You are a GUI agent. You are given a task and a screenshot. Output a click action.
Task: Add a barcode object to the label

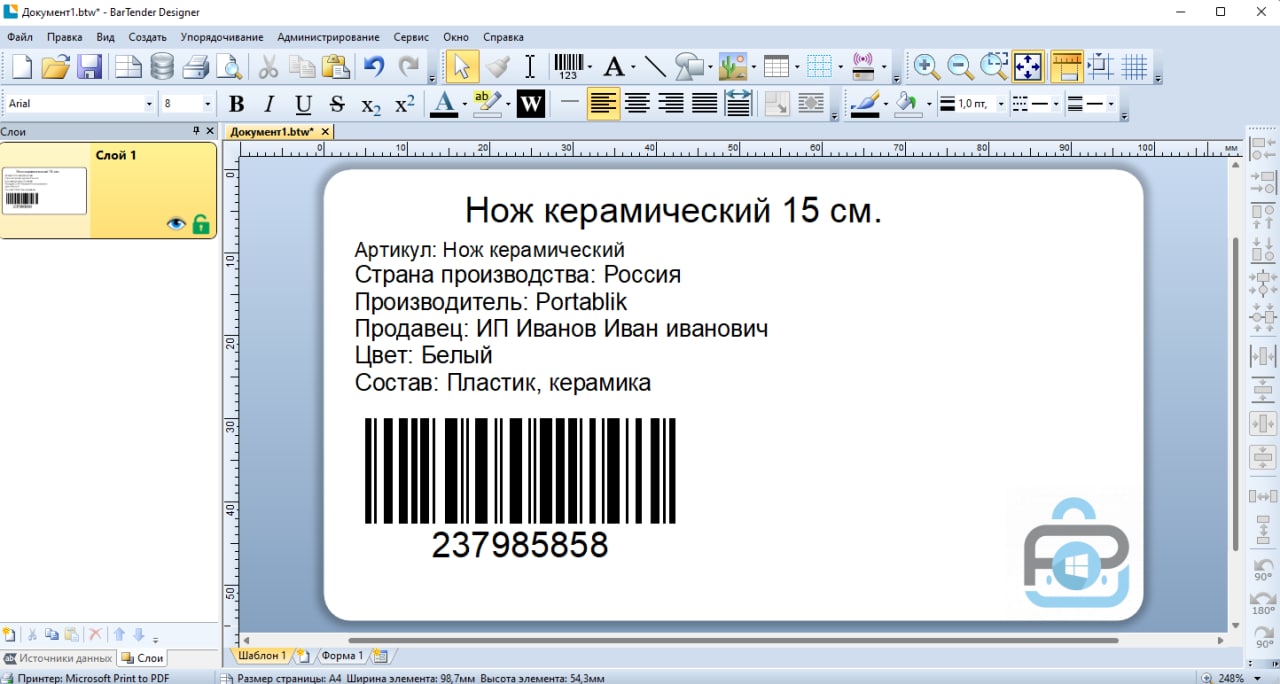569,67
